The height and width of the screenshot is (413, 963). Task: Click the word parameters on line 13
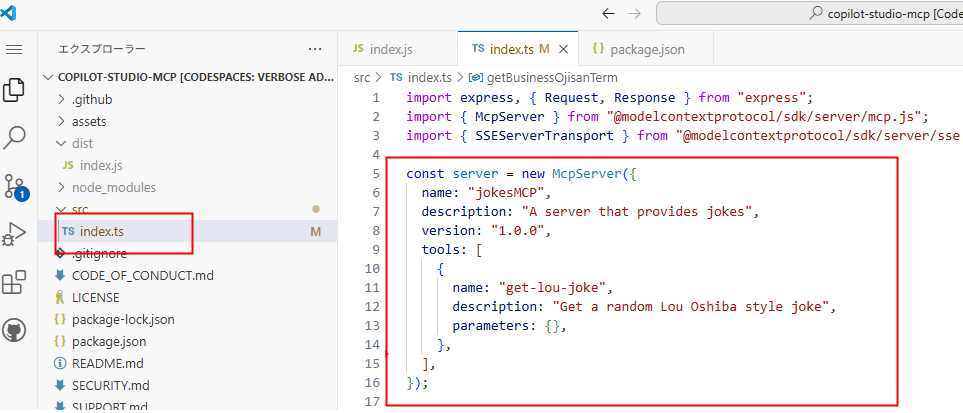(491, 326)
